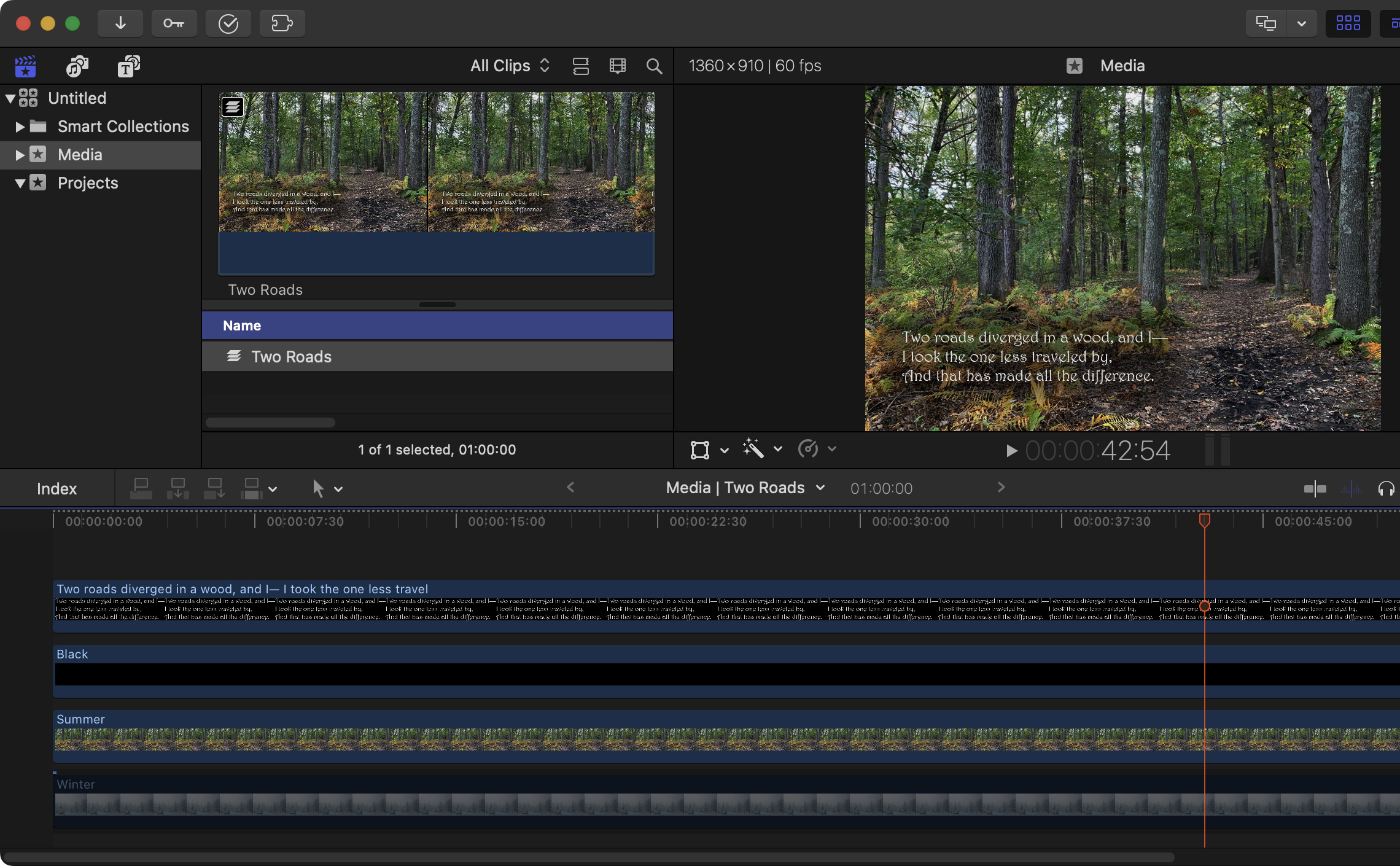Open the Titles and Generators sidebar
The height and width of the screenshot is (866, 1400).
click(128, 66)
